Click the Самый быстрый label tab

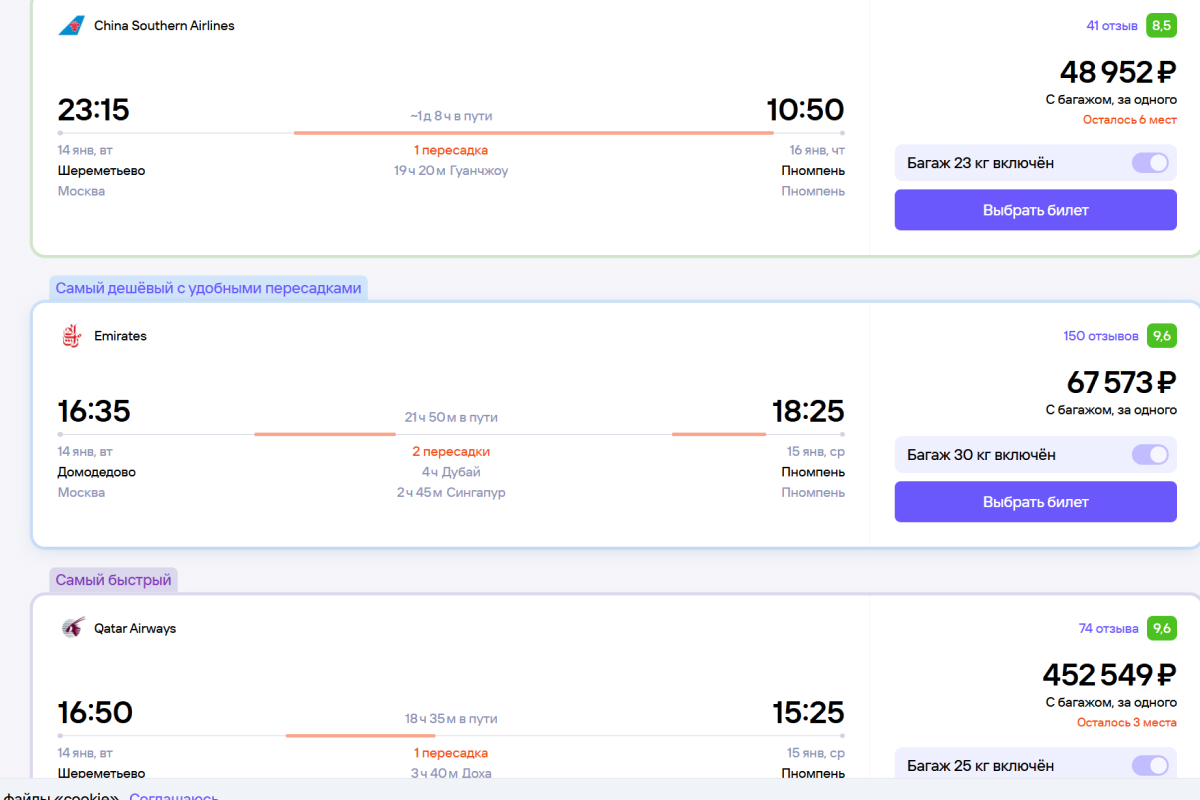click(x=114, y=580)
